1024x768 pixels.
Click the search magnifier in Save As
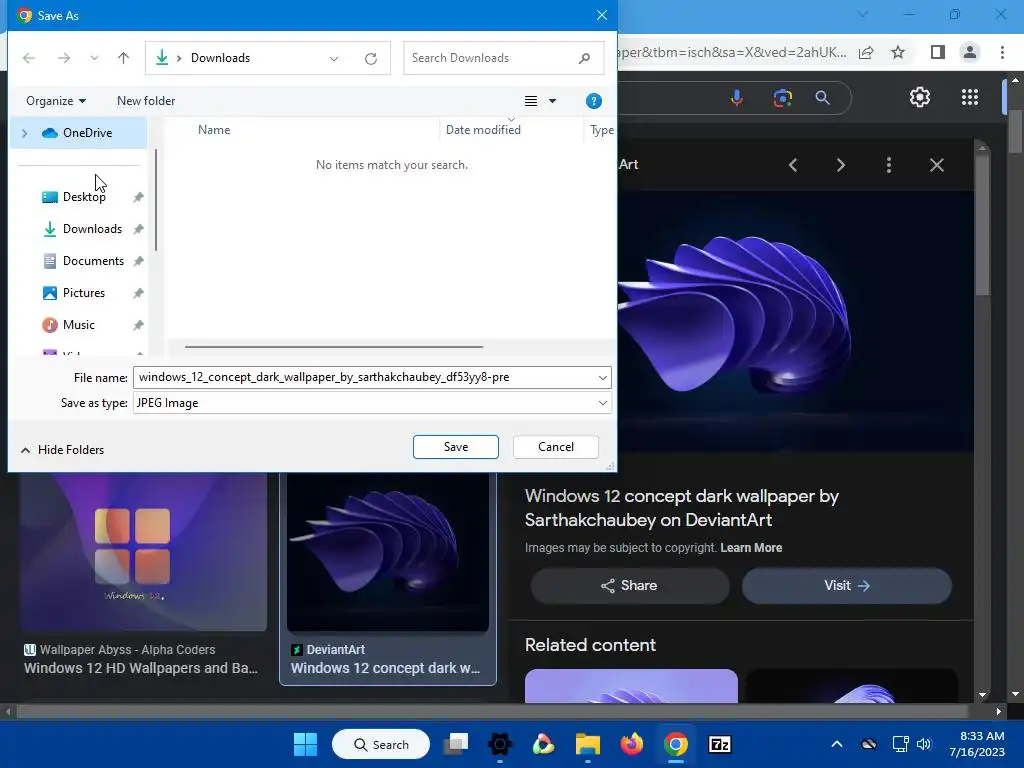(x=584, y=58)
